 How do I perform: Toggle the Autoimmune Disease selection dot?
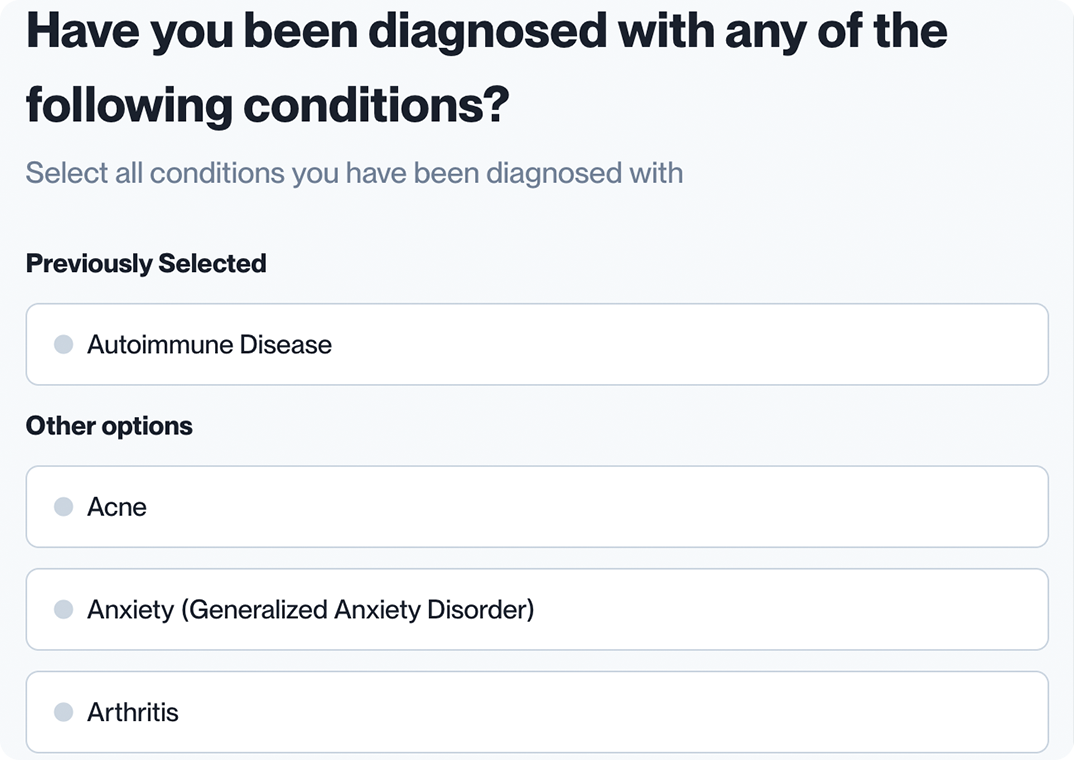(x=64, y=345)
